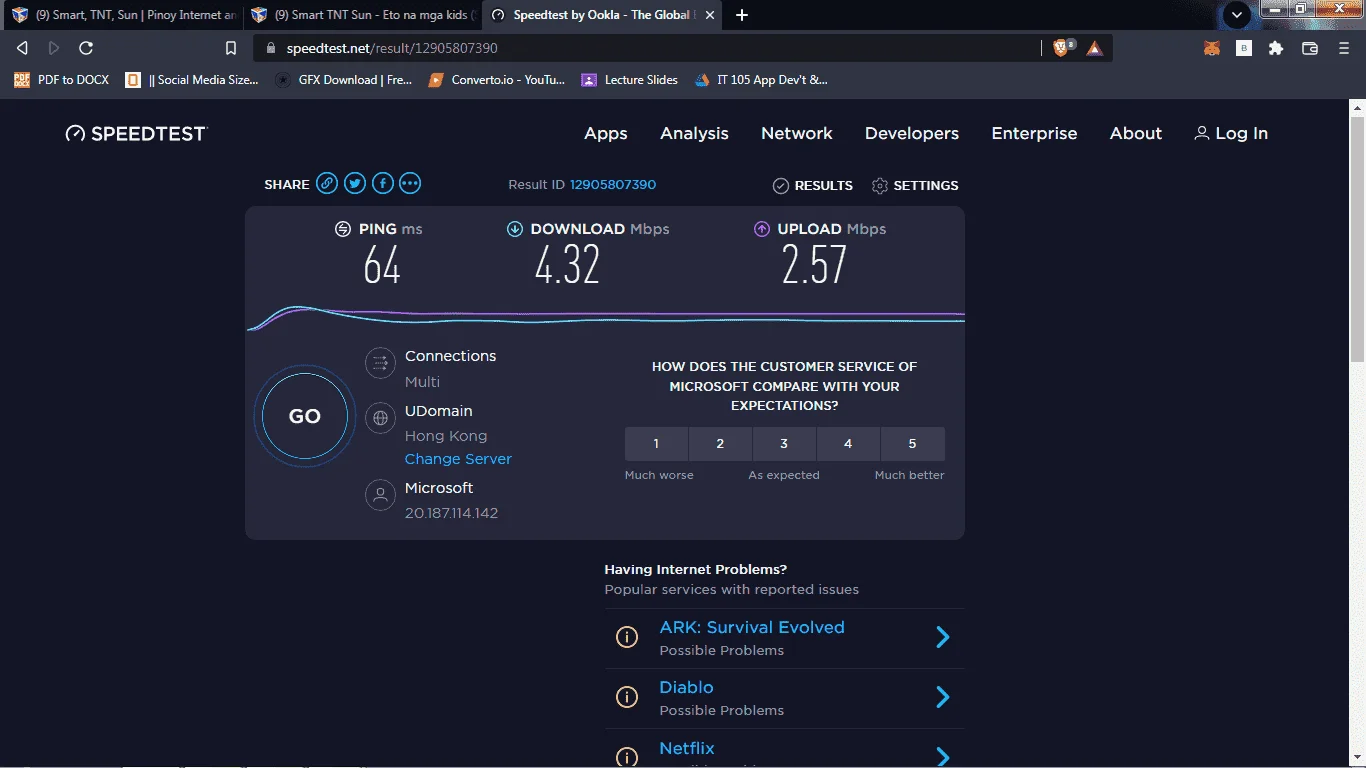Open RESULTS history
This screenshot has width=1366, height=768.
[813, 185]
